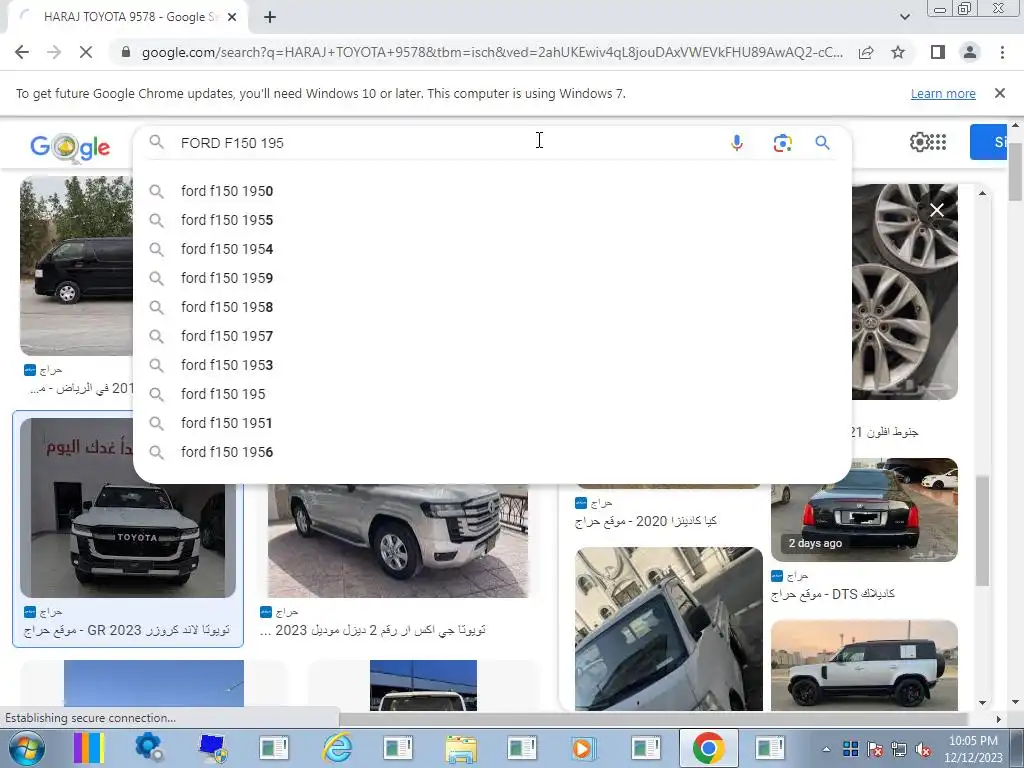Bookmark this page with the star icon
This screenshot has height=768, width=1024.
(x=898, y=52)
